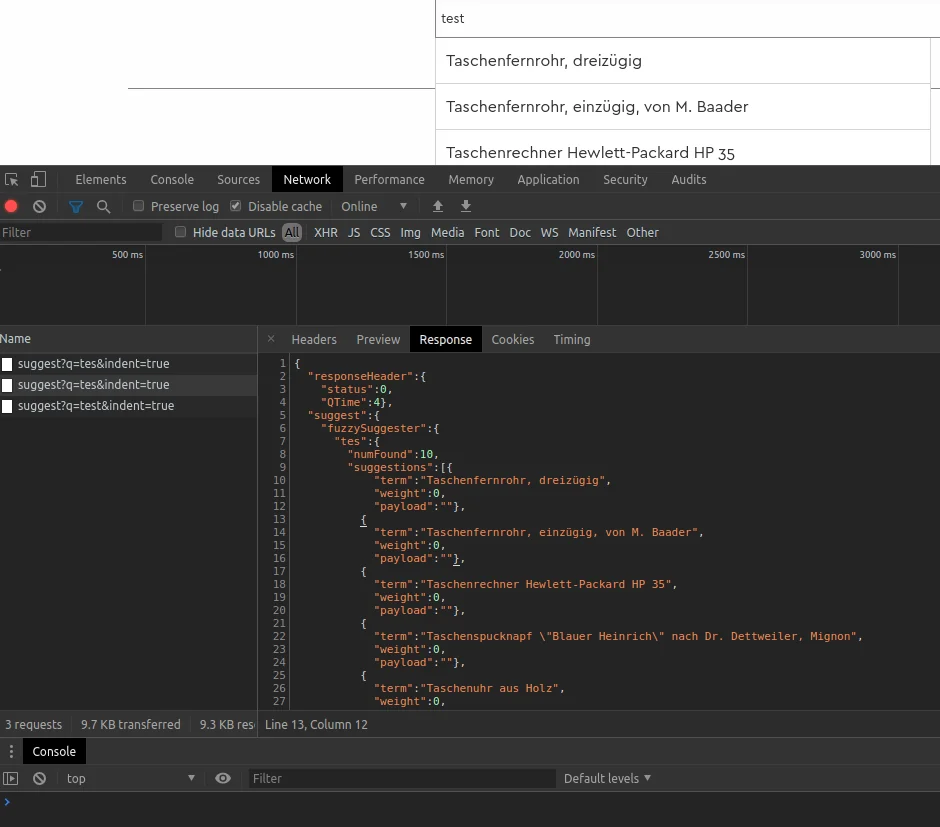Activate the inspect element picker icon
This screenshot has width=940, height=827.
[x=11, y=179]
